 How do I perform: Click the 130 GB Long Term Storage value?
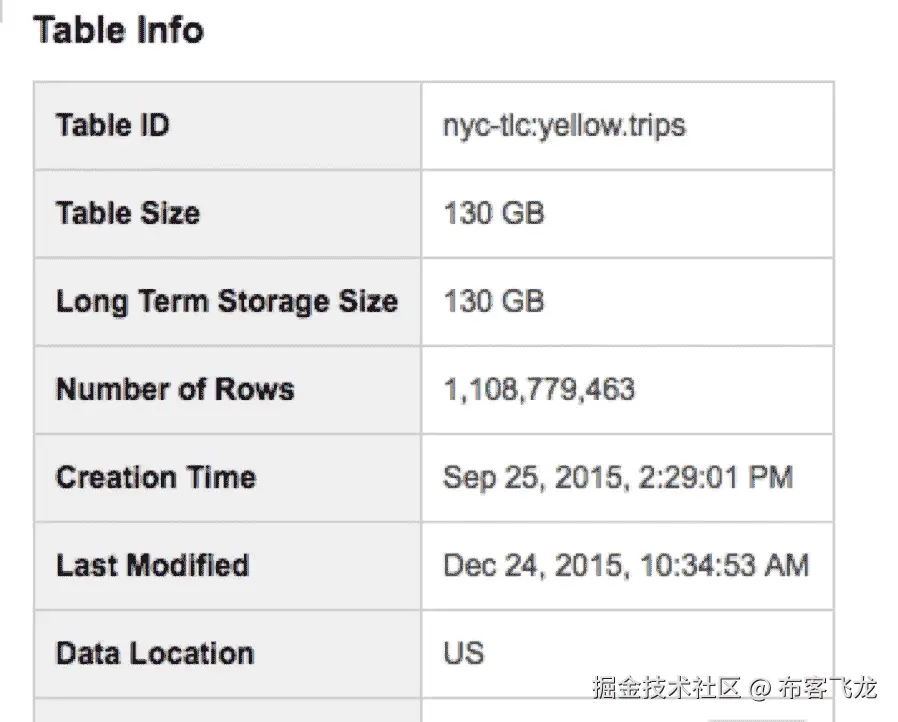pyautogui.click(x=493, y=302)
